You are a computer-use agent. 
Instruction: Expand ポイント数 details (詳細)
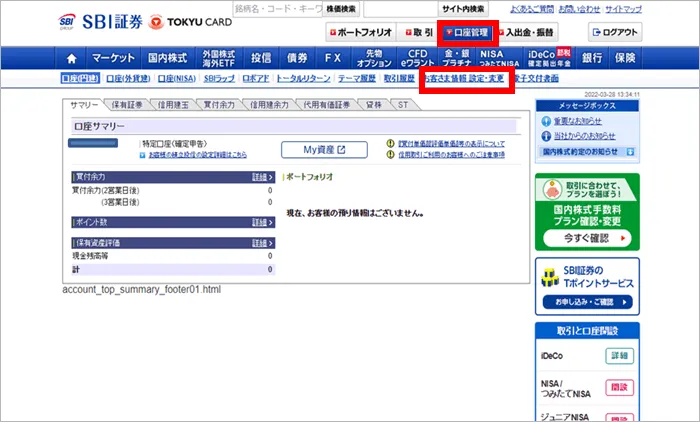[x=262, y=222]
